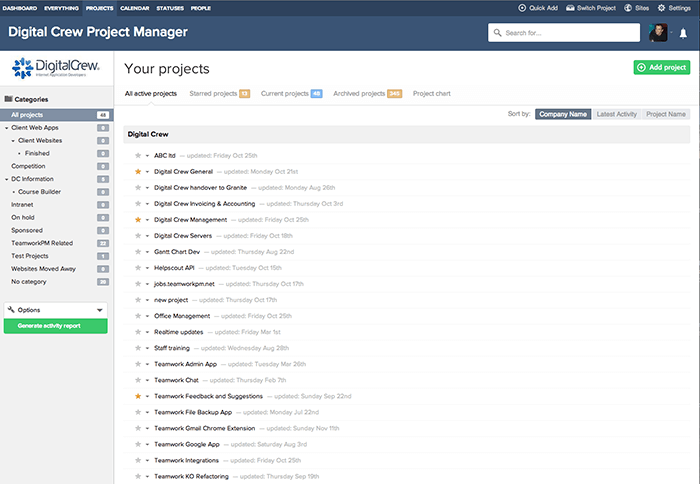The height and width of the screenshot is (484, 700).
Task: Open the People menu
Action: [x=201, y=8]
